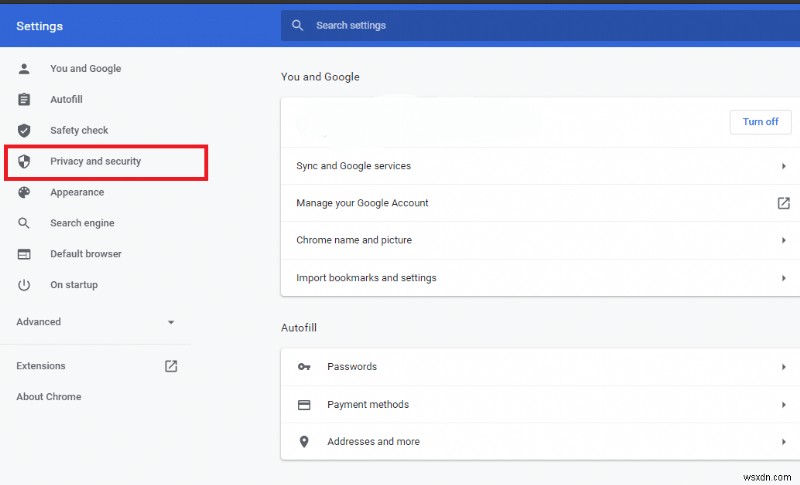Click the On startup power icon

(x=25, y=286)
